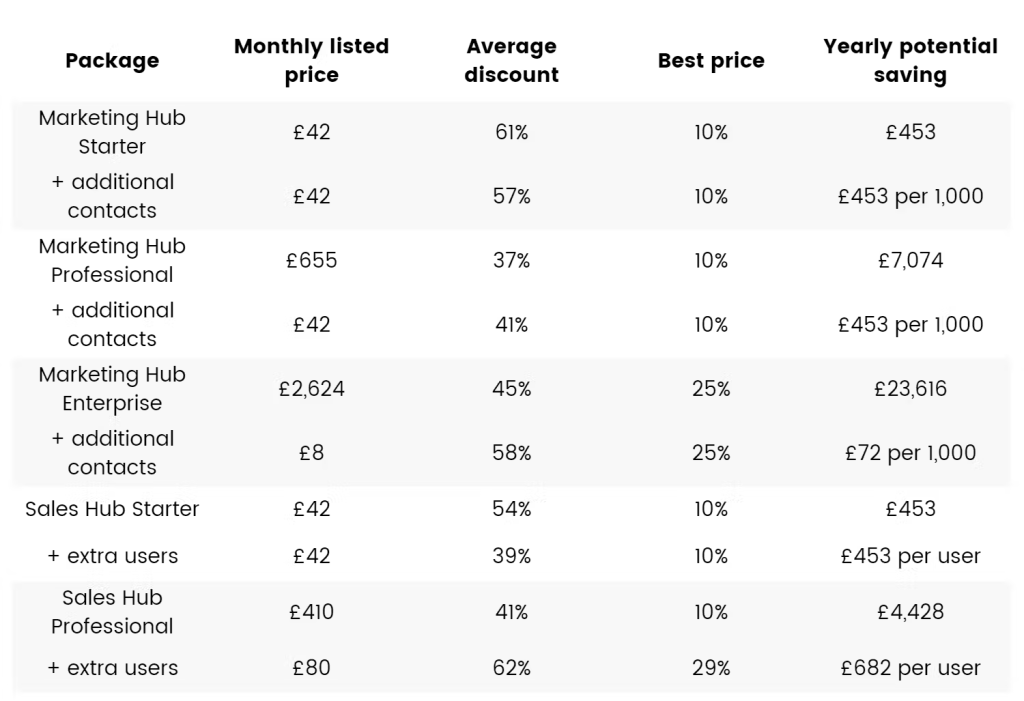Viewport: 1024px width, 701px height.
Task: Click the £2,624 monthly price cell
Action: pos(311,388)
